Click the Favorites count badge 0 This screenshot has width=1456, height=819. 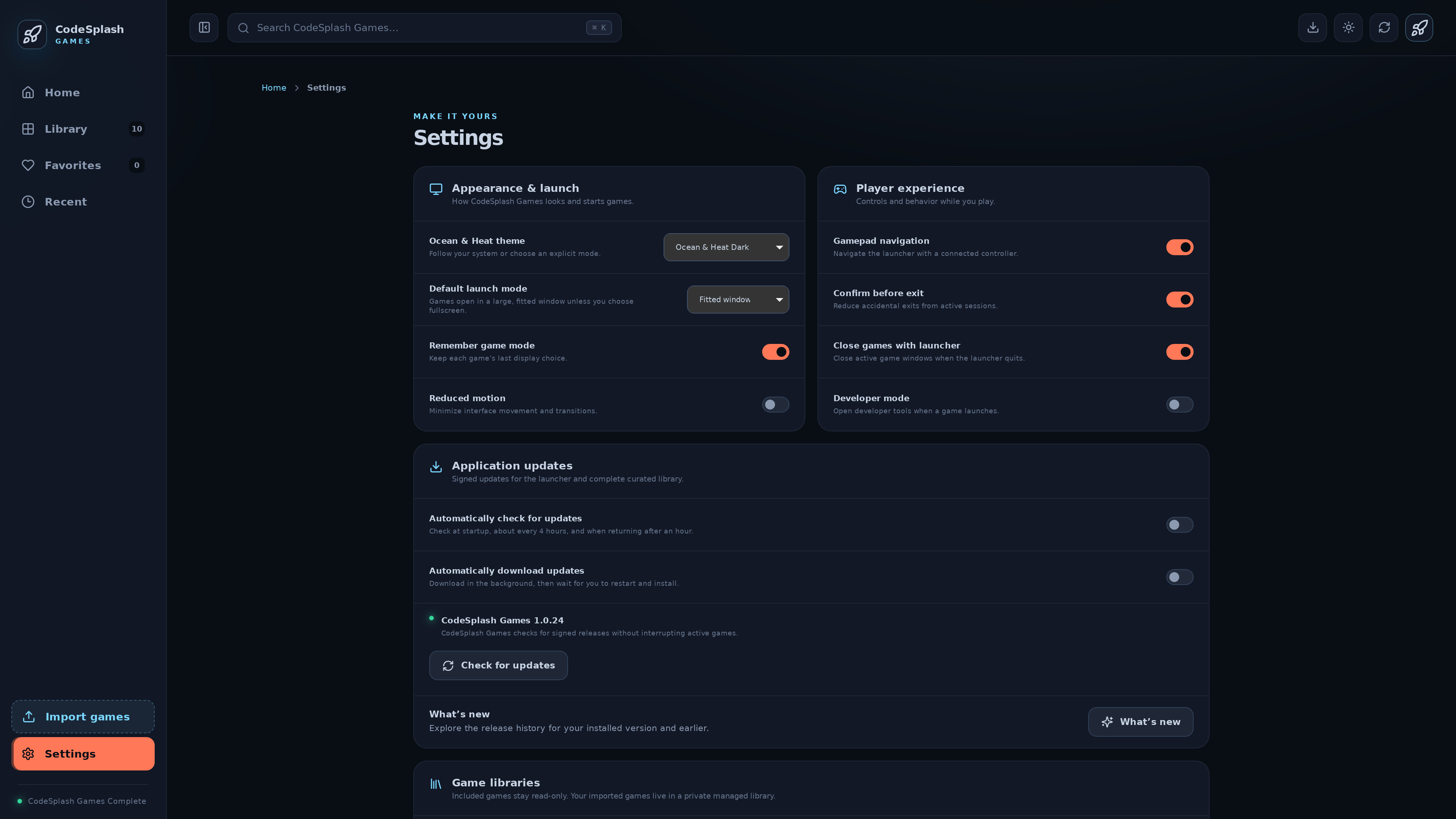137,166
